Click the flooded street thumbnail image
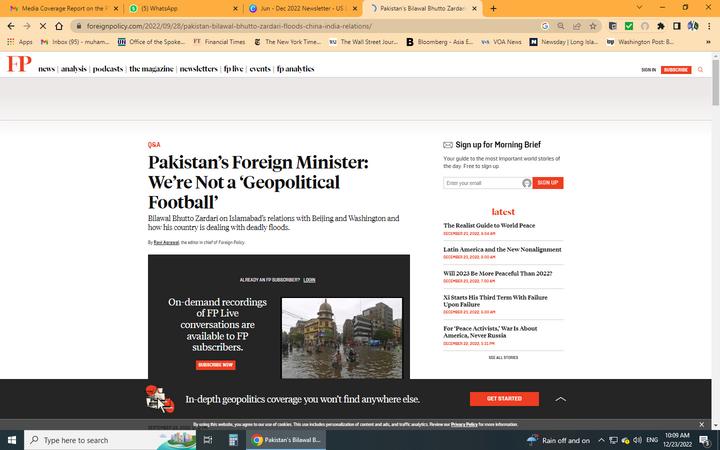The width and height of the screenshot is (720, 450). [342, 338]
